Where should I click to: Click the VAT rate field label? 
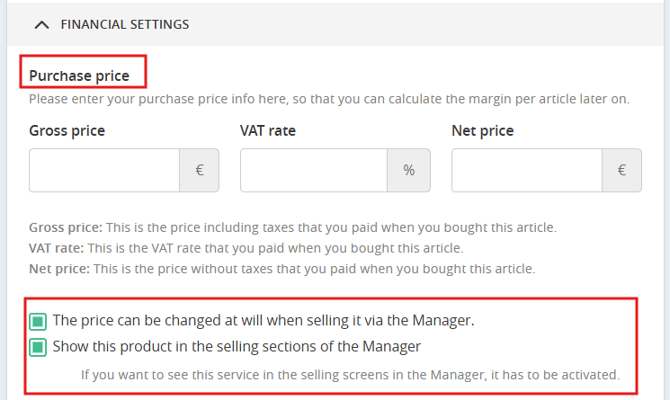coord(268,130)
